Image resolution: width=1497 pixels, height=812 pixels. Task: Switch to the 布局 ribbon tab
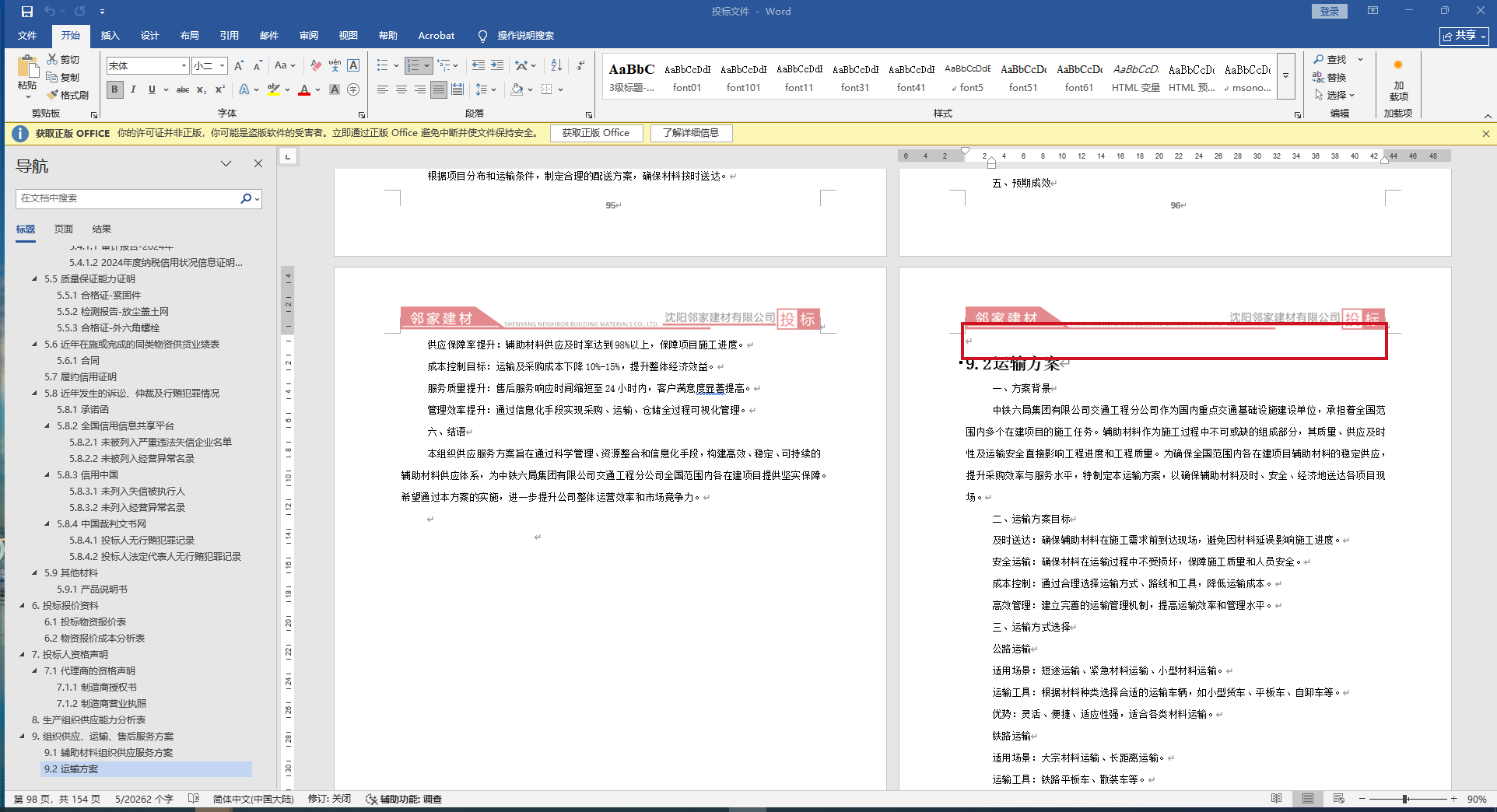[190, 36]
